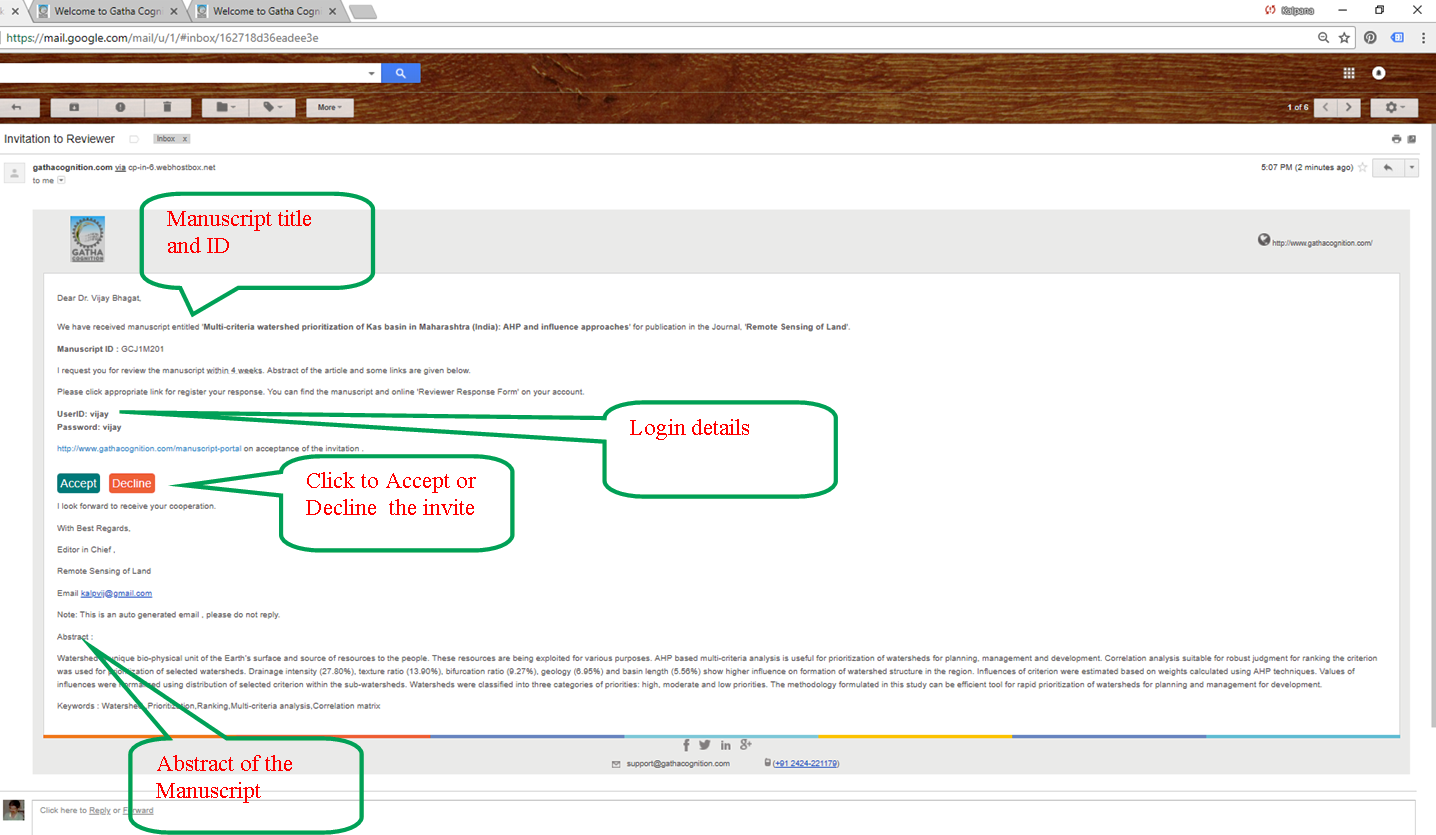Viewport: 1436px width, 835px height.
Task: Click the Archive icon in the mail toolbar
Action: coord(73,107)
